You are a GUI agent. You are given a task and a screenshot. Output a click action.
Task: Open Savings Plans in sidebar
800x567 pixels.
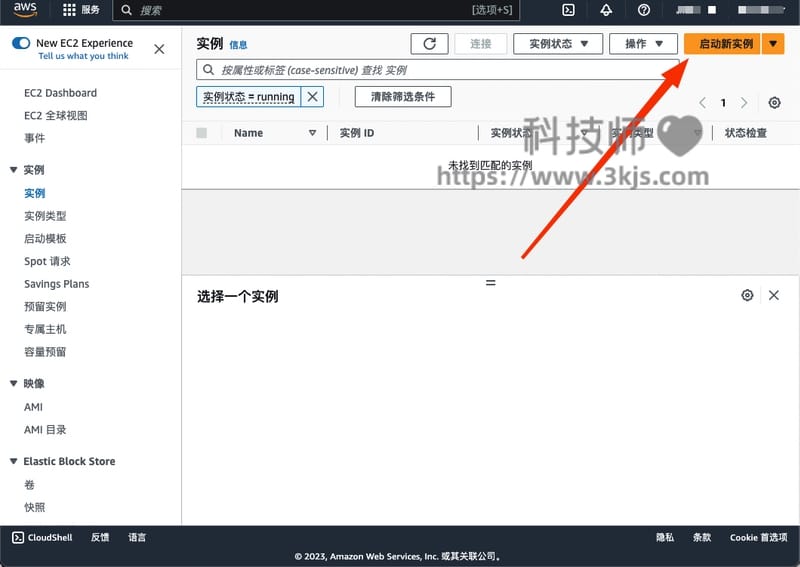pos(57,284)
